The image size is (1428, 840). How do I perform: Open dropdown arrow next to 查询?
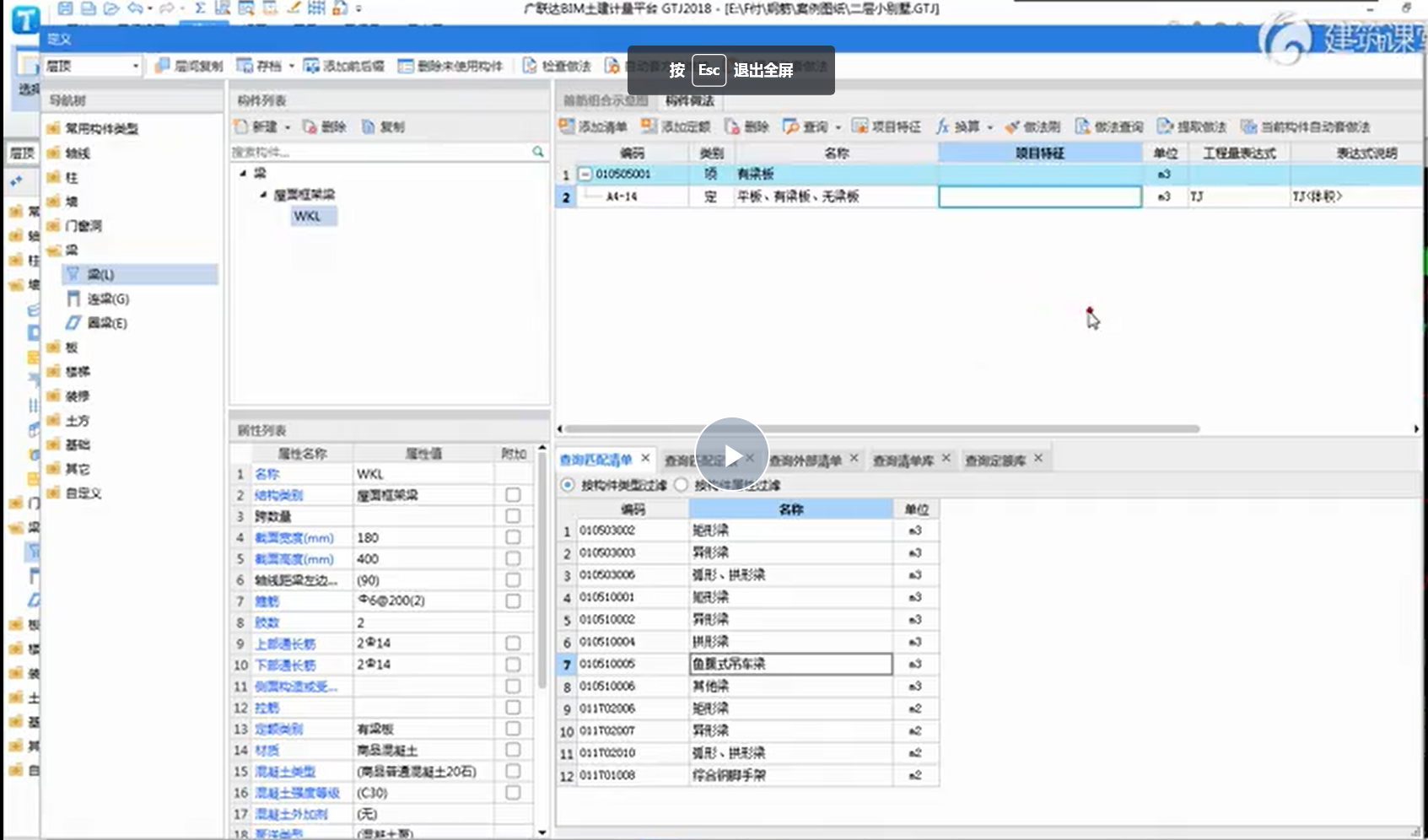[x=838, y=127]
